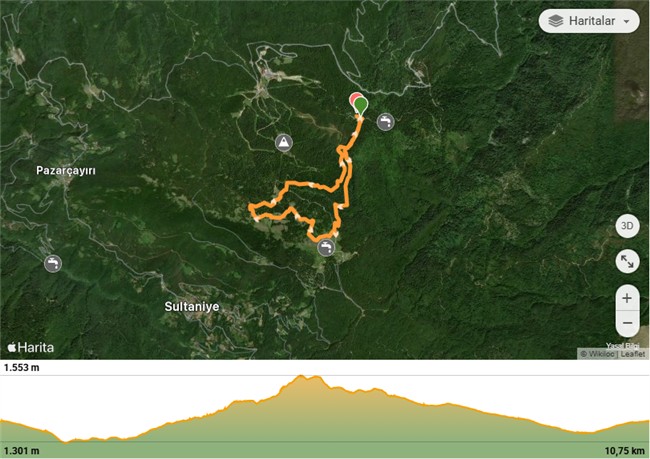Click the dropdown arrow beside Haritalar
This screenshot has width=650, height=459.
(626, 21)
